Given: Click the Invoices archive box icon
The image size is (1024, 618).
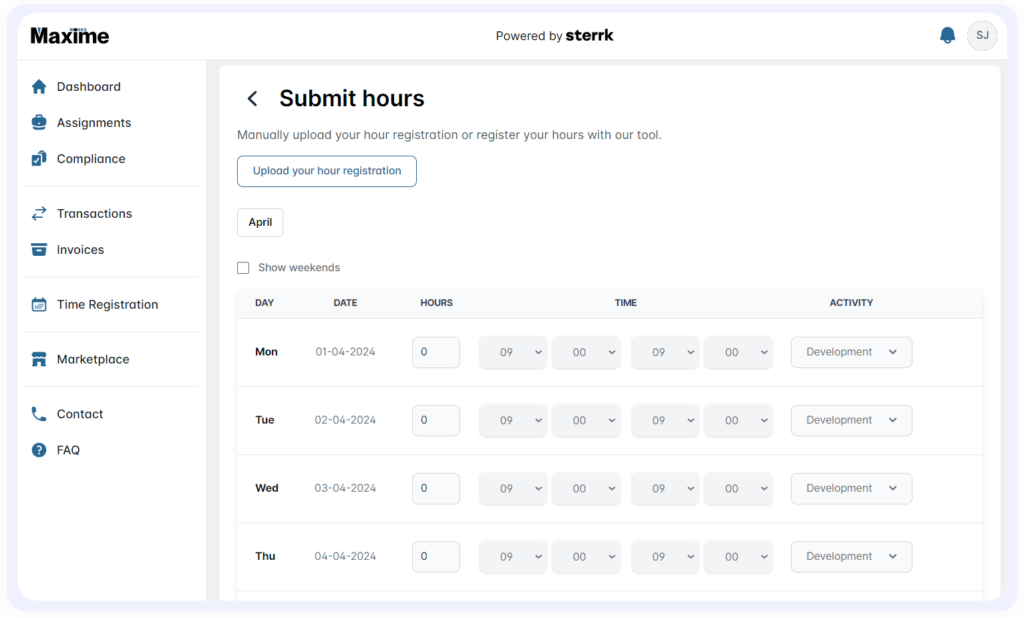Looking at the screenshot, I should (x=39, y=250).
